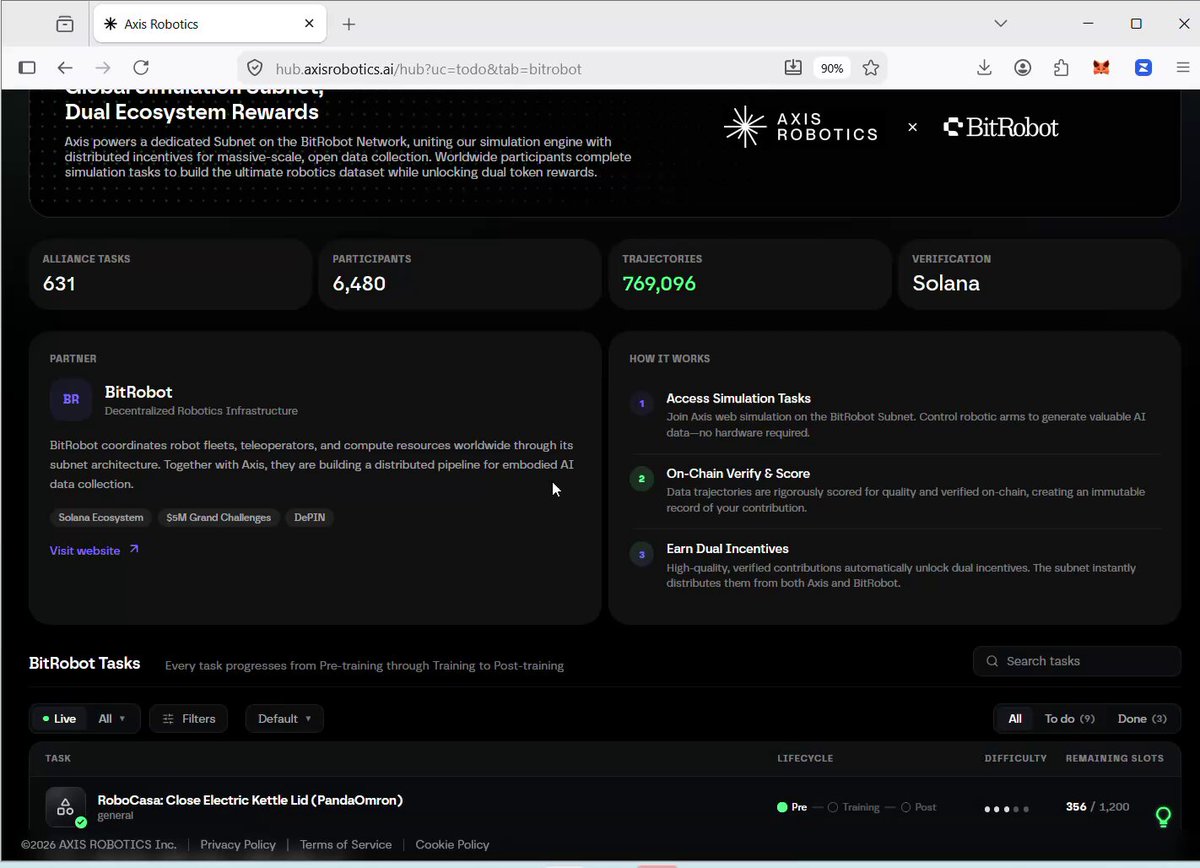The height and width of the screenshot is (868, 1200).
Task: Open RoboCasa Close Electric Kettle Lid task
Action: (250, 800)
